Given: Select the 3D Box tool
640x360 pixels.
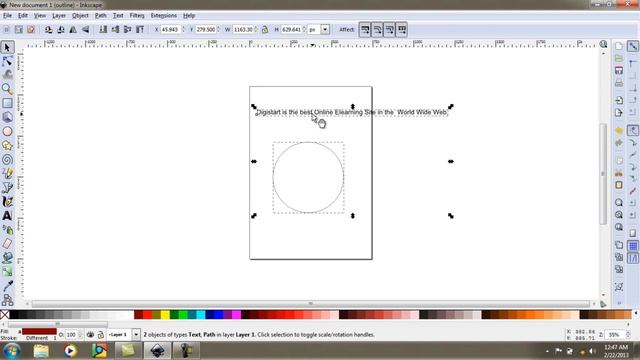Looking at the screenshot, I should [x=7, y=117].
